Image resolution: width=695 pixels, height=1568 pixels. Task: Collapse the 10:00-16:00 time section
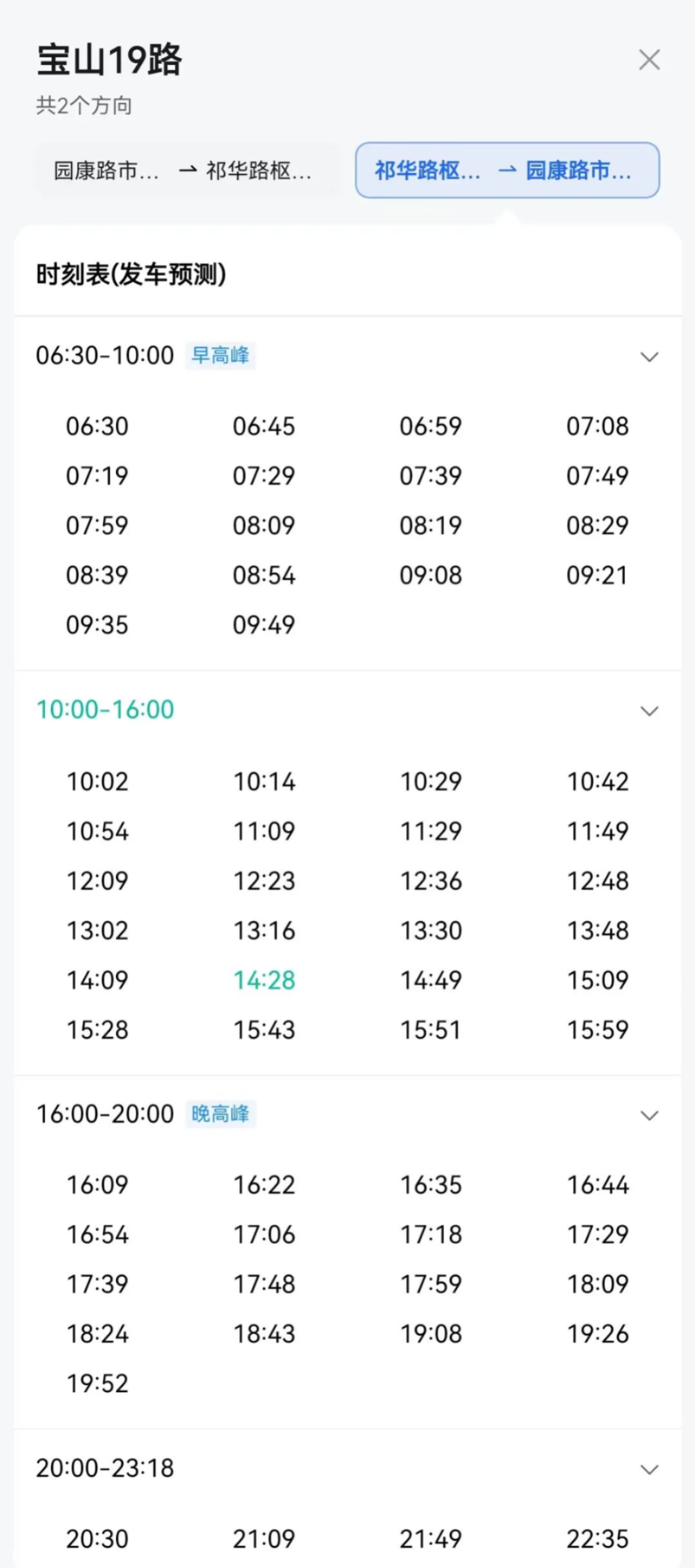pyautogui.click(x=649, y=711)
